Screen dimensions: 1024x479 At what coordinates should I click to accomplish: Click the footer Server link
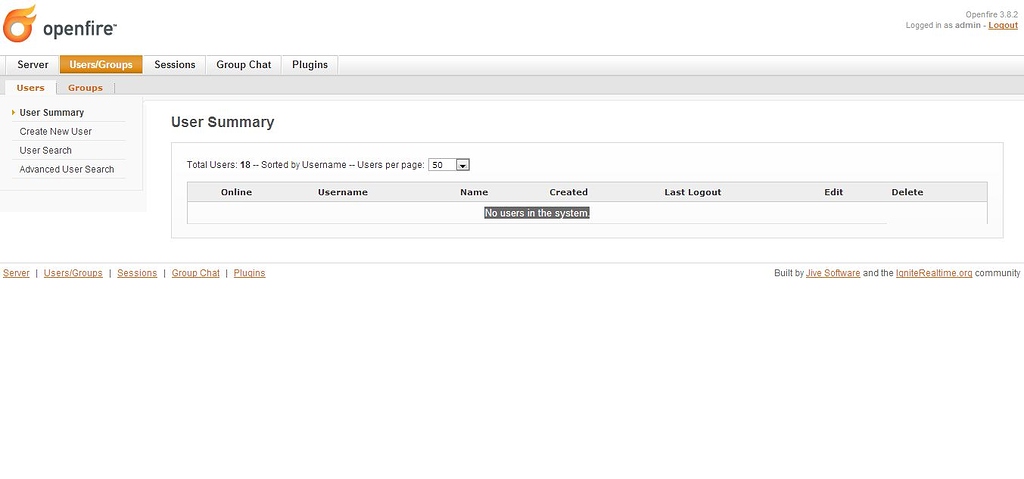pos(16,273)
